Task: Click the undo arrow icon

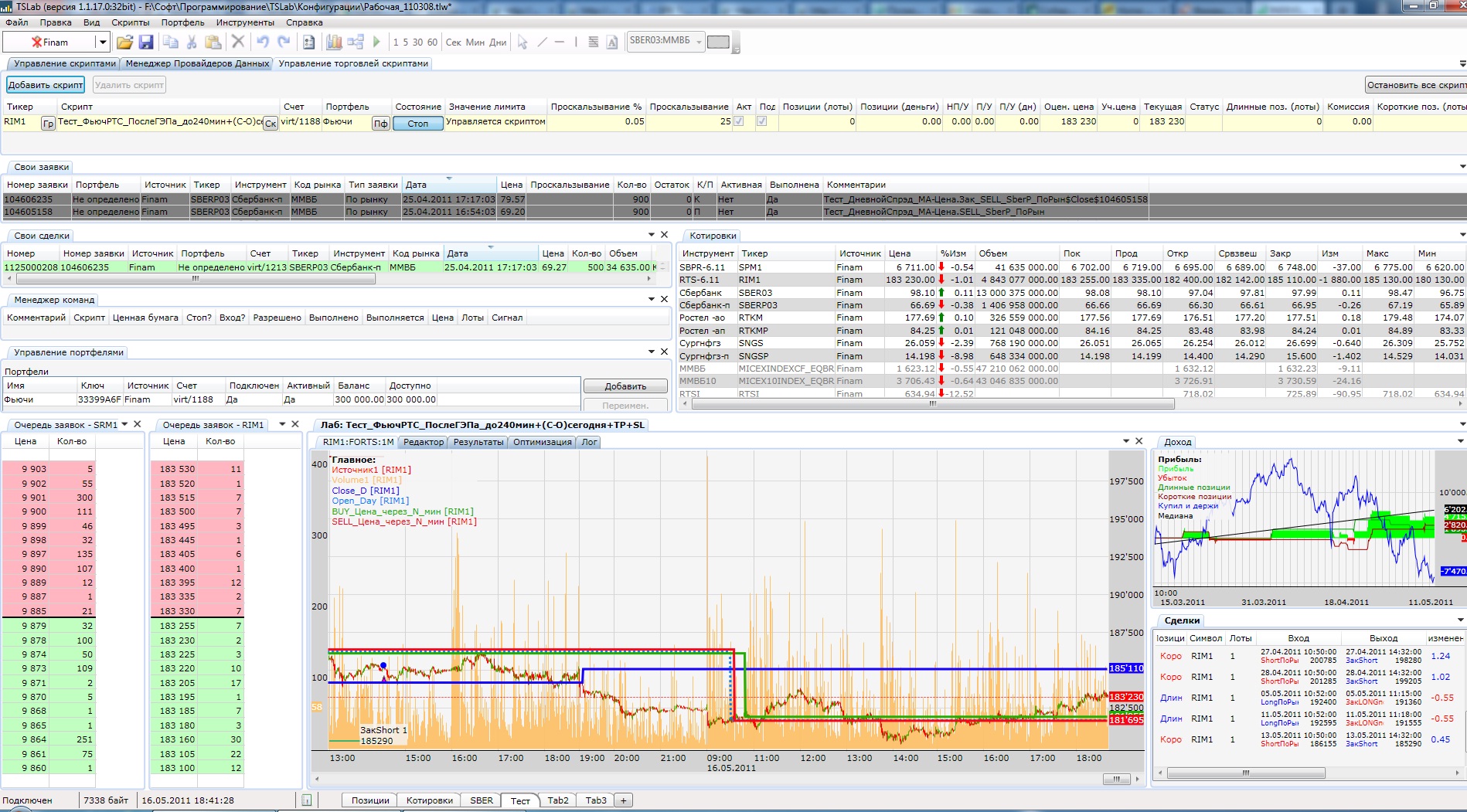Action: point(263,42)
